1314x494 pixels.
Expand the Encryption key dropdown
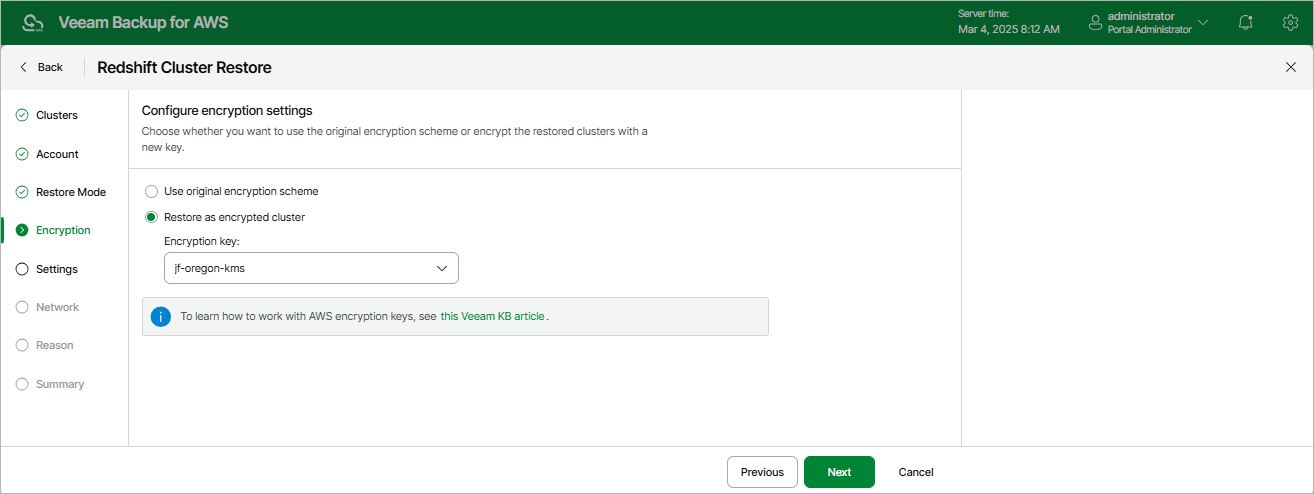coord(311,268)
